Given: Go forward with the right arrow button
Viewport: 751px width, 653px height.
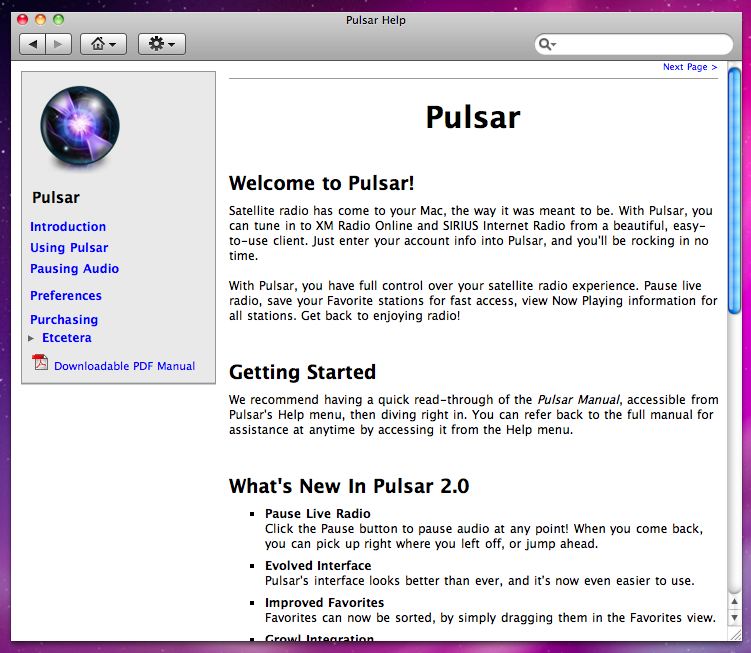Looking at the screenshot, I should [58, 44].
